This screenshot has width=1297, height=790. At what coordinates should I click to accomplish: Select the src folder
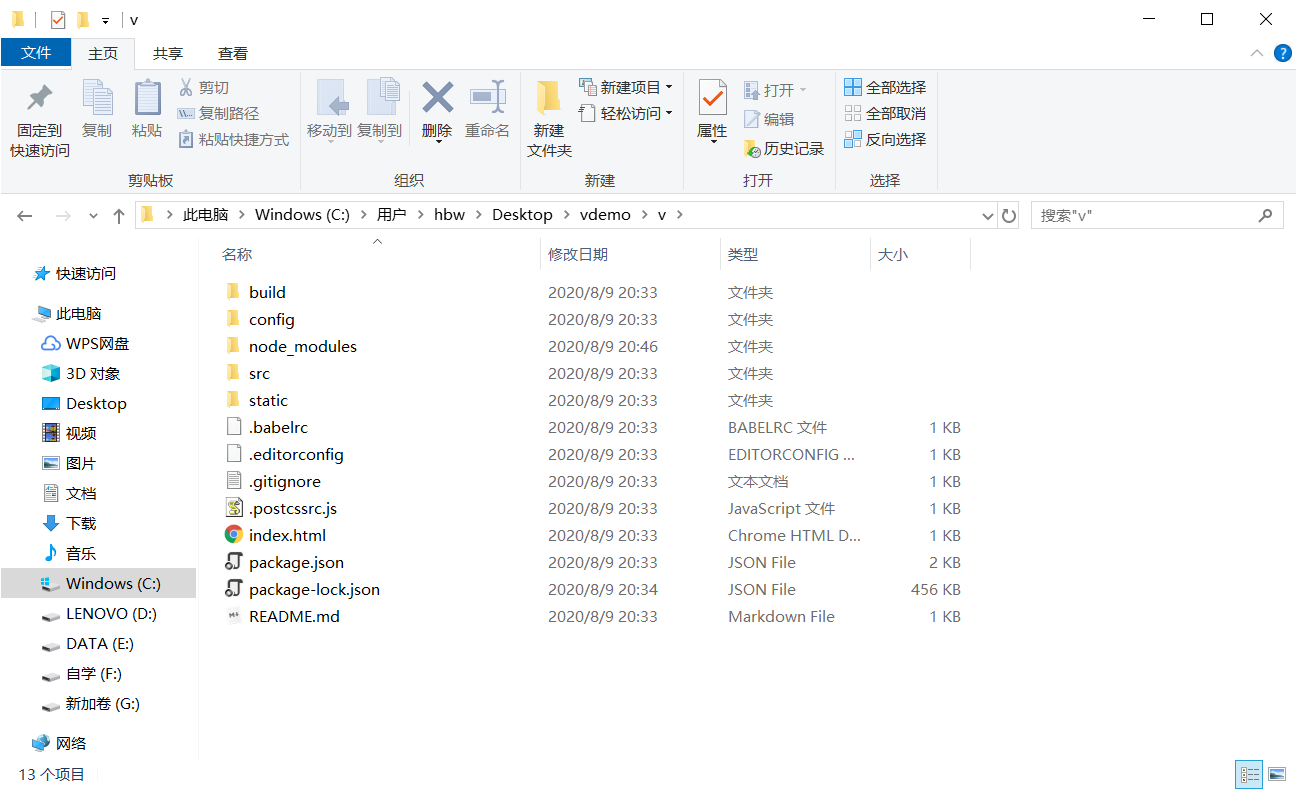(259, 373)
